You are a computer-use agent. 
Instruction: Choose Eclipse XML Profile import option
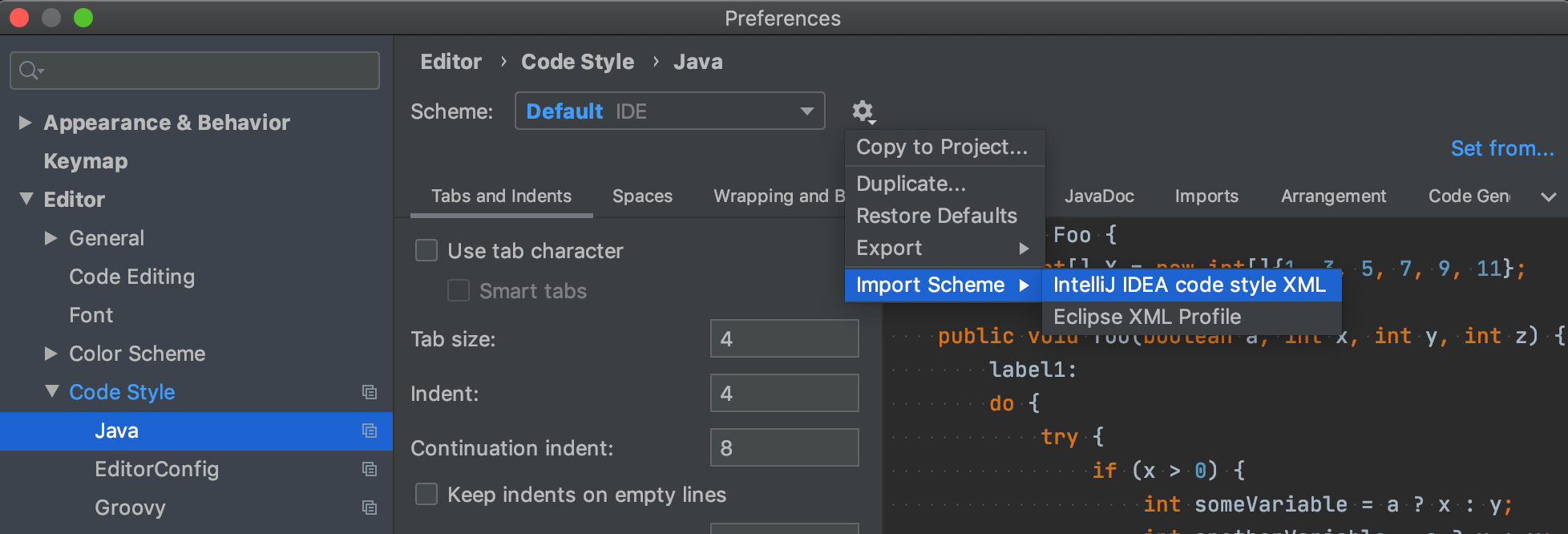click(x=1147, y=318)
